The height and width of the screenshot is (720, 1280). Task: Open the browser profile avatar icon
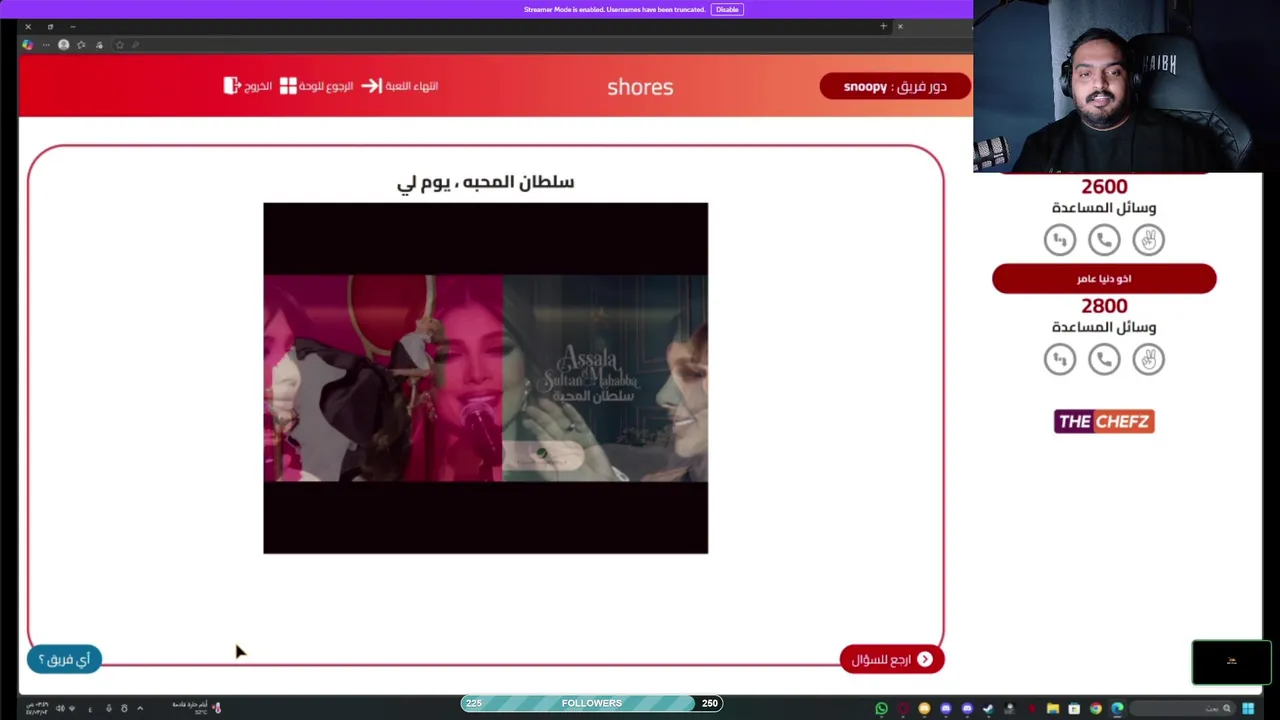coord(63,45)
